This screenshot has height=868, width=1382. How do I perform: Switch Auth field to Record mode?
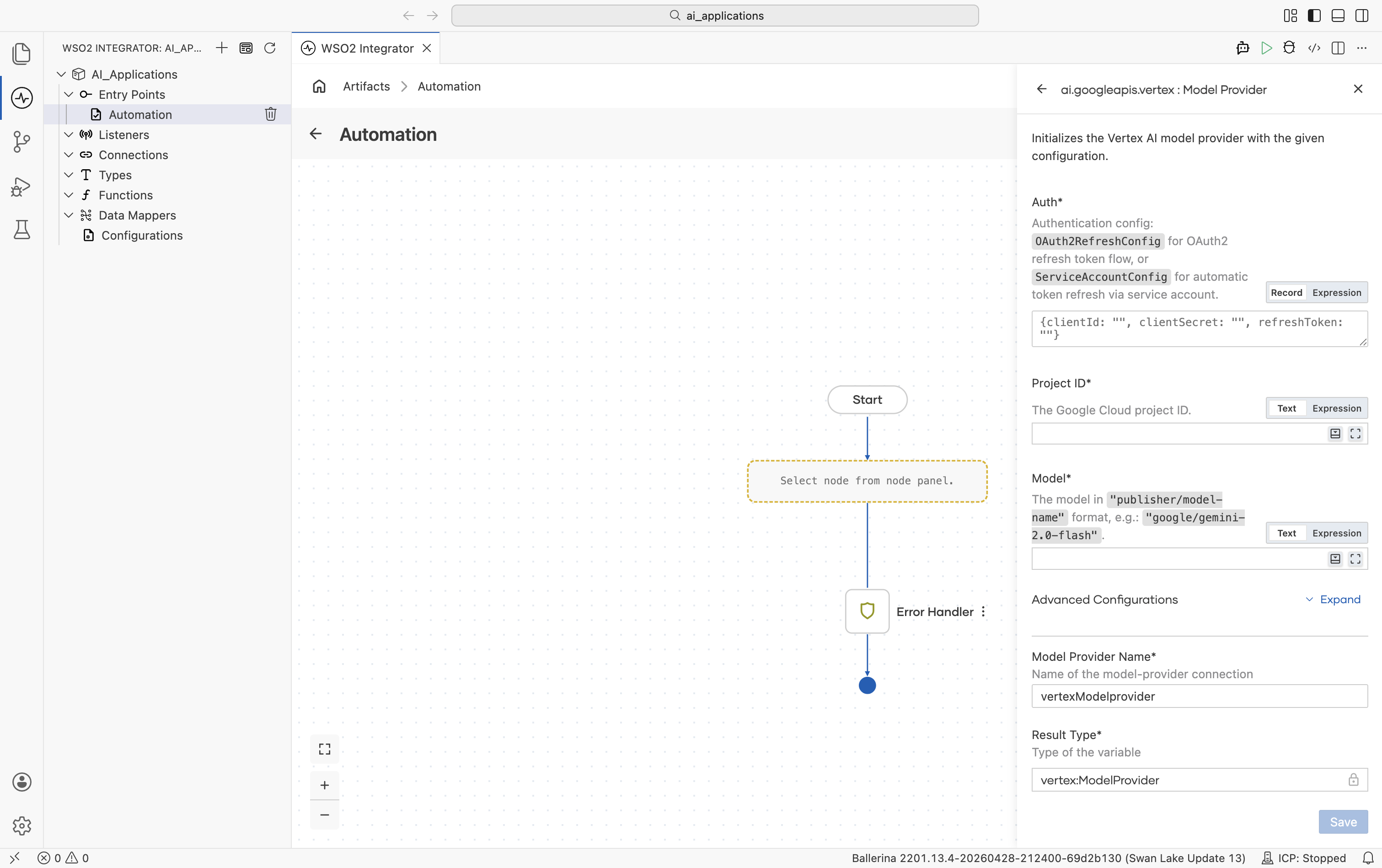(1286, 292)
